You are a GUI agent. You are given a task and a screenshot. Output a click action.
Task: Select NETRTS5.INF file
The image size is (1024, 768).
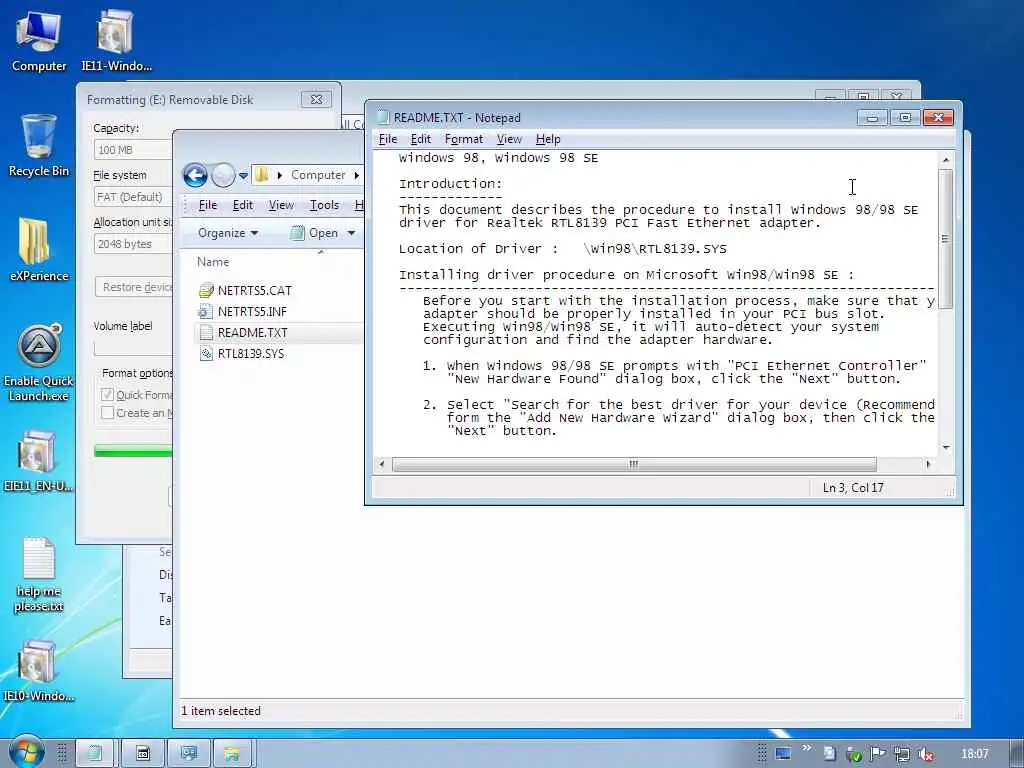pyautogui.click(x=252, y=312)
